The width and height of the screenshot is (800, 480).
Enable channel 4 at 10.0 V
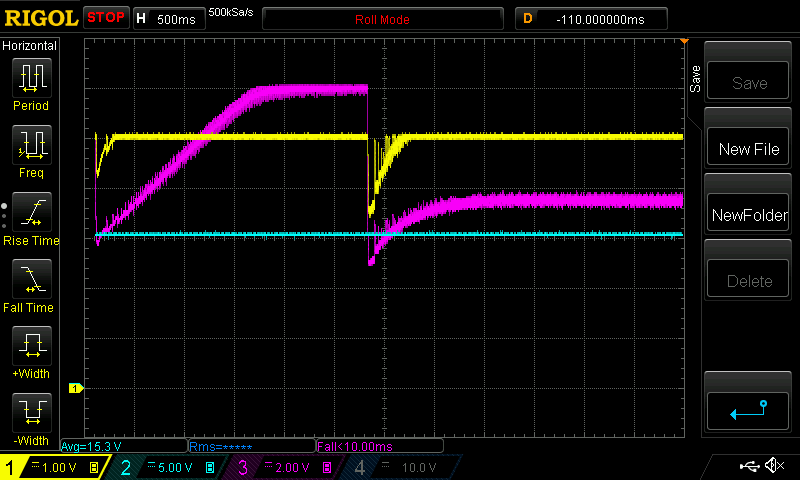tap(400, 467)
